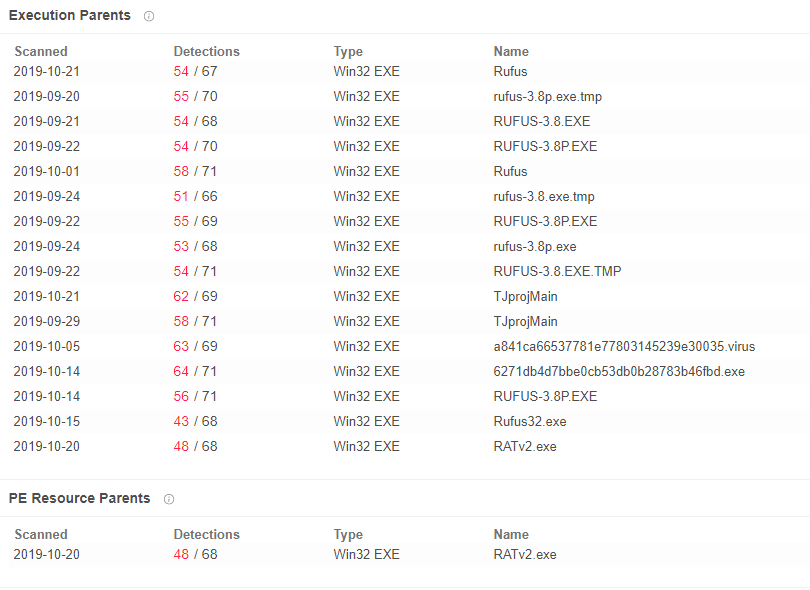This screenshot has width=810, height=590.
Task: Click the scan date 2019-10-05
Action: coord(47,346)
